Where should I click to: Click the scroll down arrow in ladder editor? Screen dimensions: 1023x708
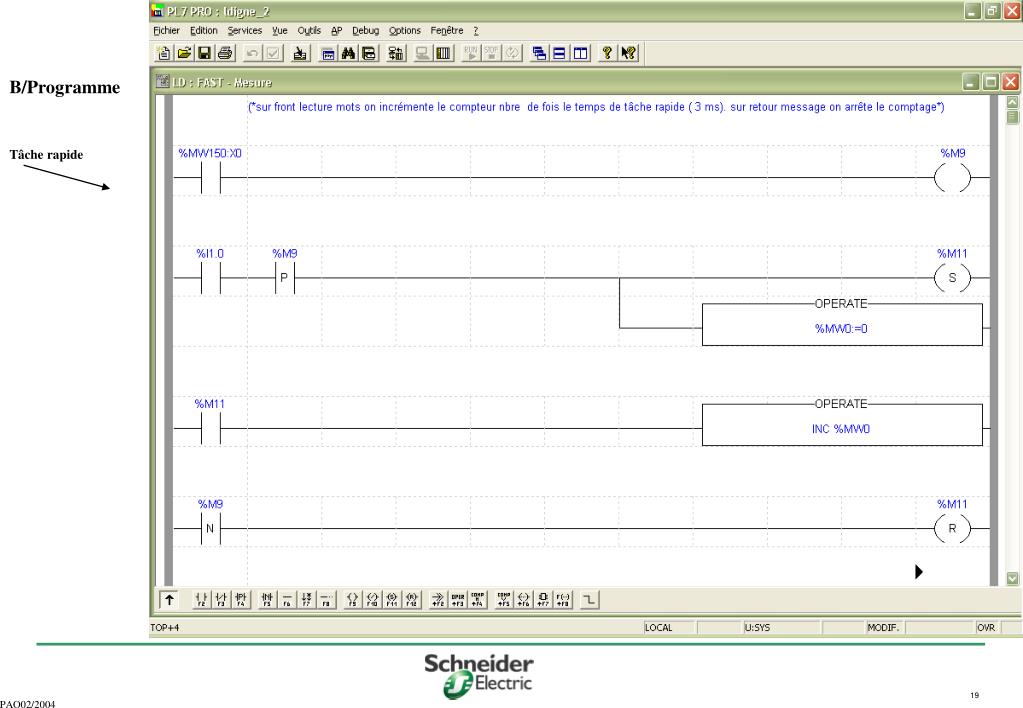click(1013, 578)
